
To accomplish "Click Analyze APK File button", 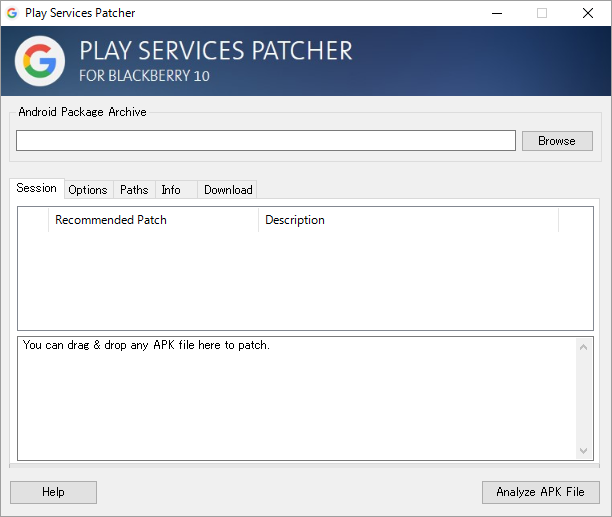I will [x=541, y=492].
